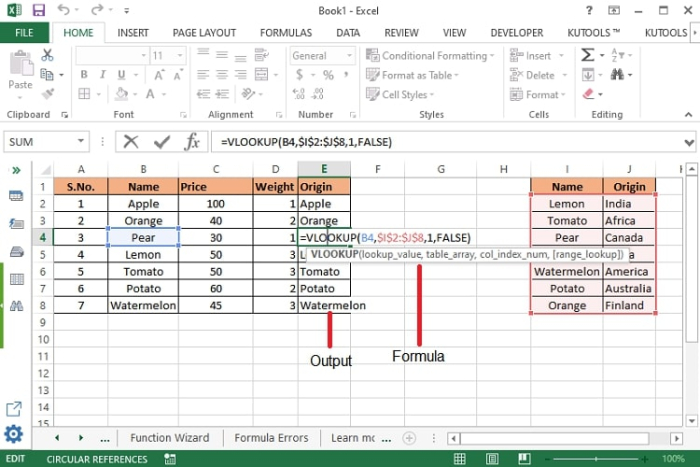Toggle Italic formatting
The height and width of the screenshot is (467, 700).
point(103,75)
